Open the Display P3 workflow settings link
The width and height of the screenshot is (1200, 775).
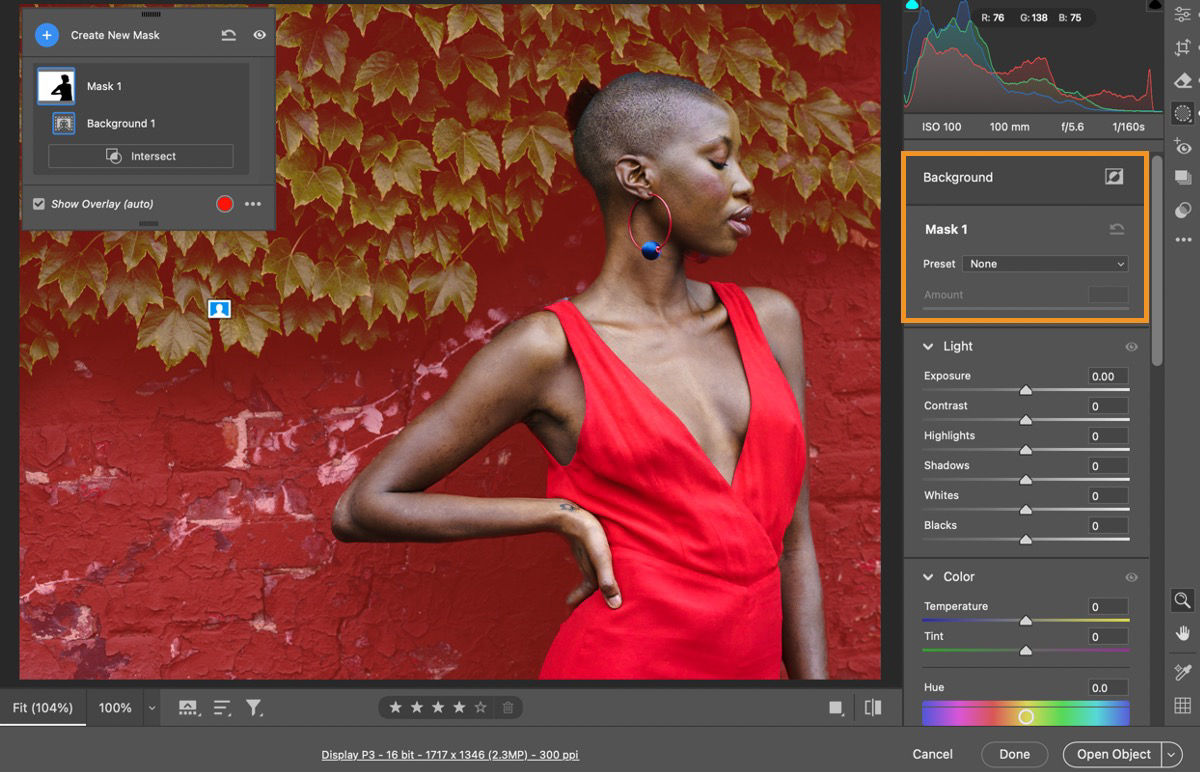(449, 755)
